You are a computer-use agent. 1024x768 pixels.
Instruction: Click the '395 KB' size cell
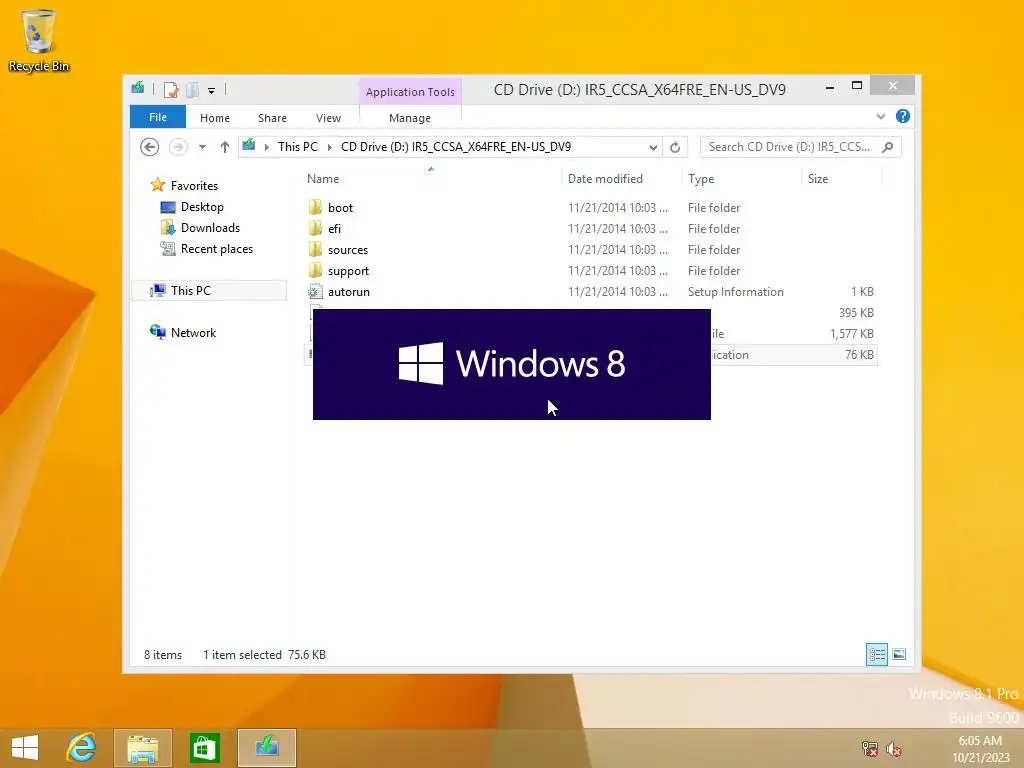click(856, 313)
